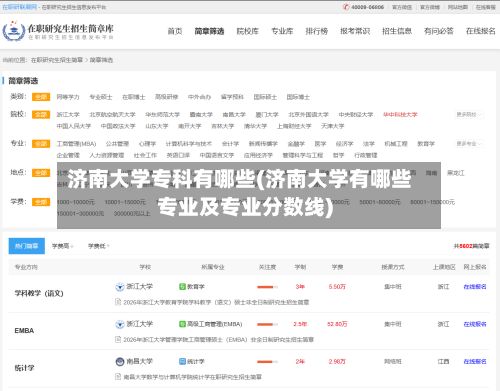500x391 pixels.
Task: Select 全部 in the 专业 filter
Action: (x=41, y=144)
